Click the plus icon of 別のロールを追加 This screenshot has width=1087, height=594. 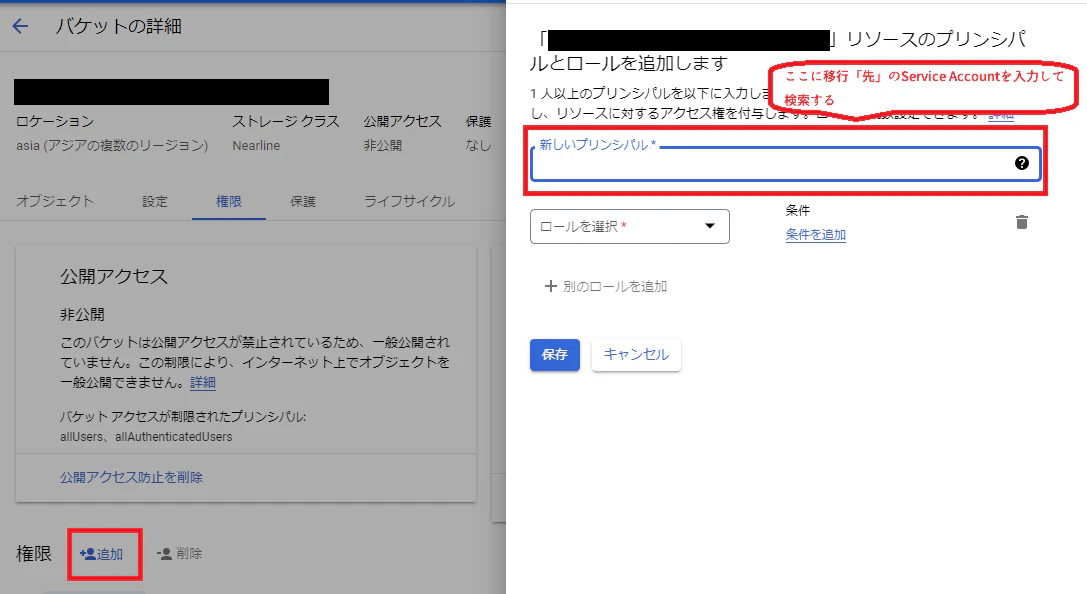[550, 286]
